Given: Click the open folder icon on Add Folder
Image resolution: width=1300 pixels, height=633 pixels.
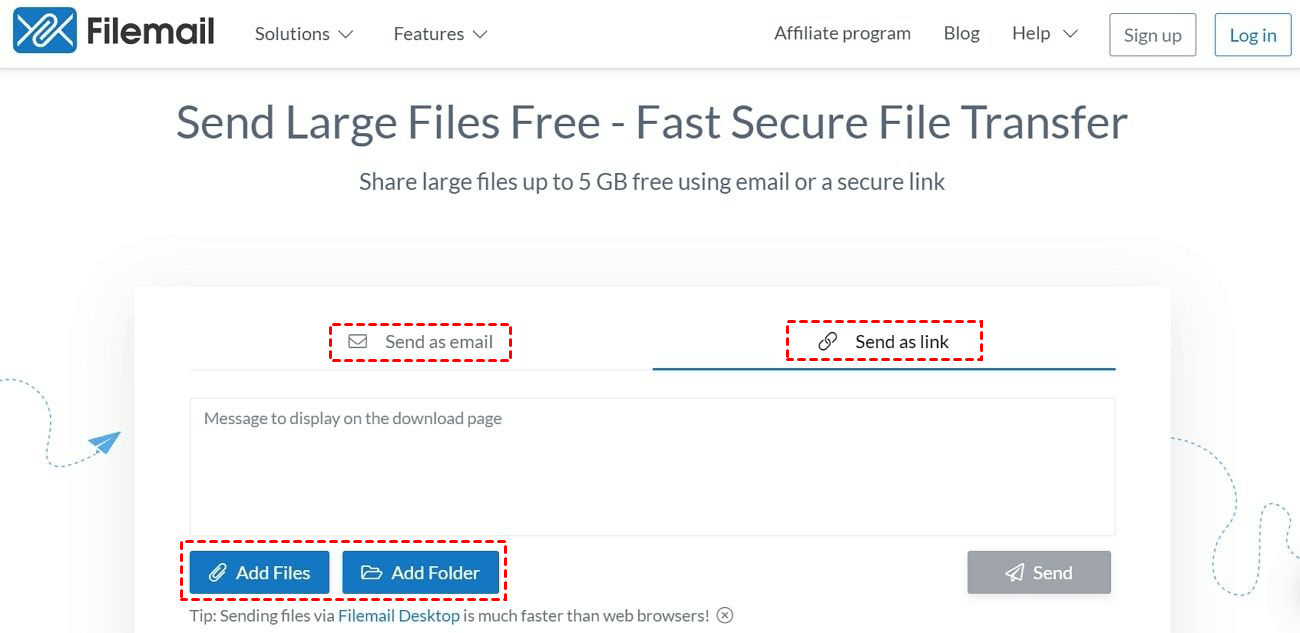Looking at the screenshot, I should [372, 573].
